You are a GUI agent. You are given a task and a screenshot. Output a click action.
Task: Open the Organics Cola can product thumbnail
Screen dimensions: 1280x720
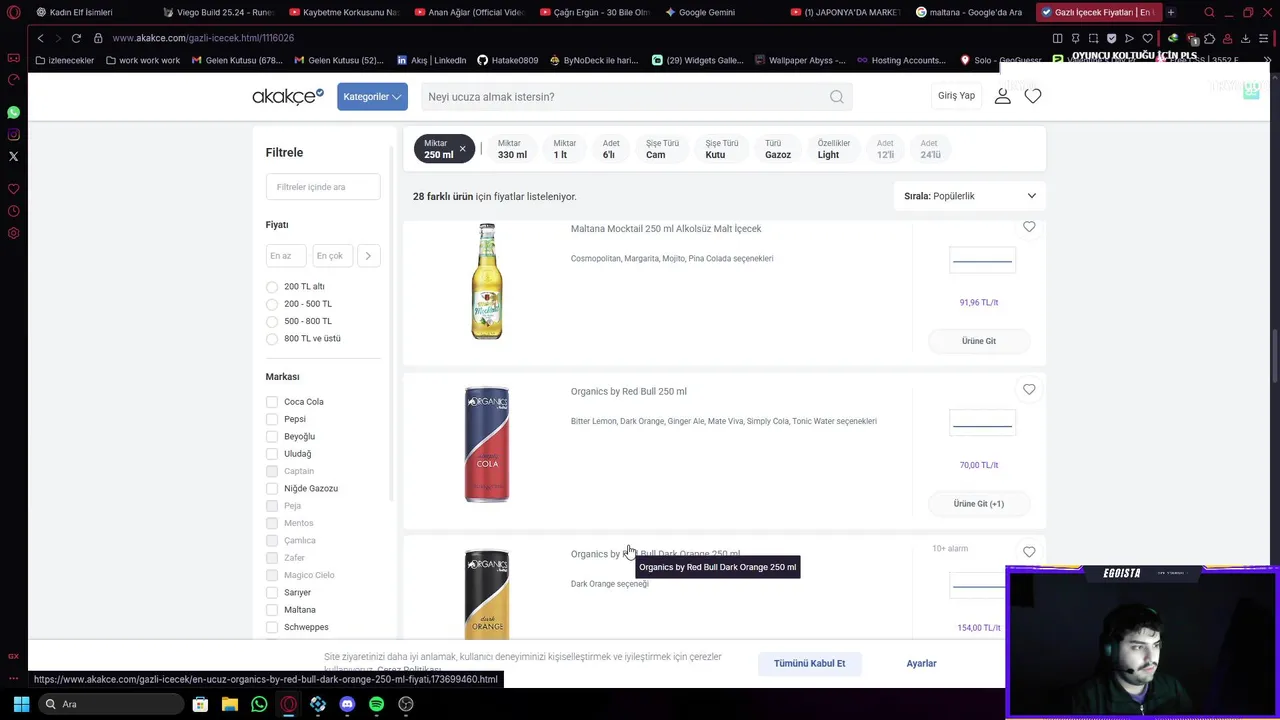tap(487, 445)
